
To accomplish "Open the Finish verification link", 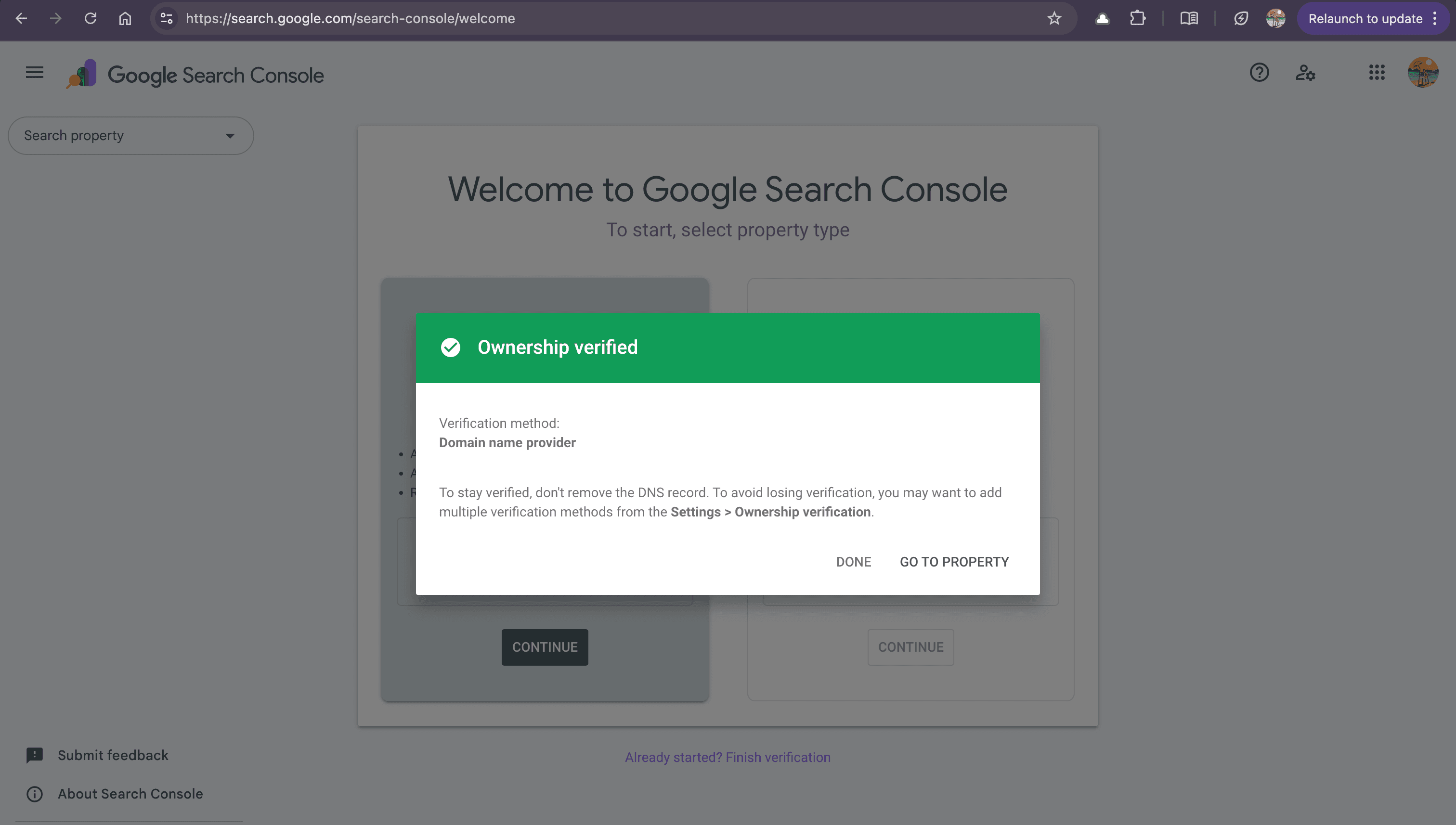I will (x=777, y=757).
